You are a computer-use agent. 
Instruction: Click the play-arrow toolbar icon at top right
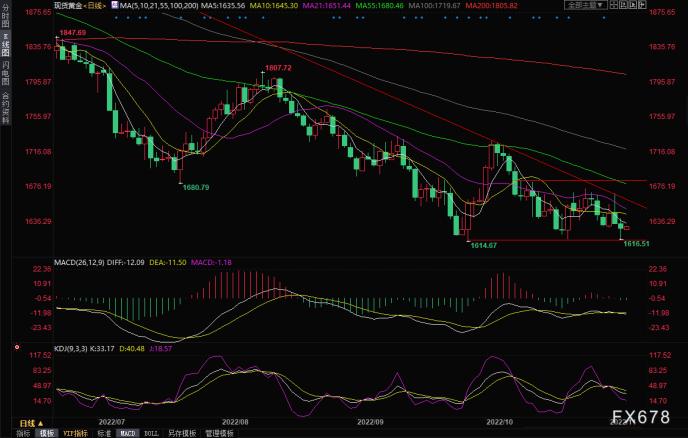pos(633,5)
